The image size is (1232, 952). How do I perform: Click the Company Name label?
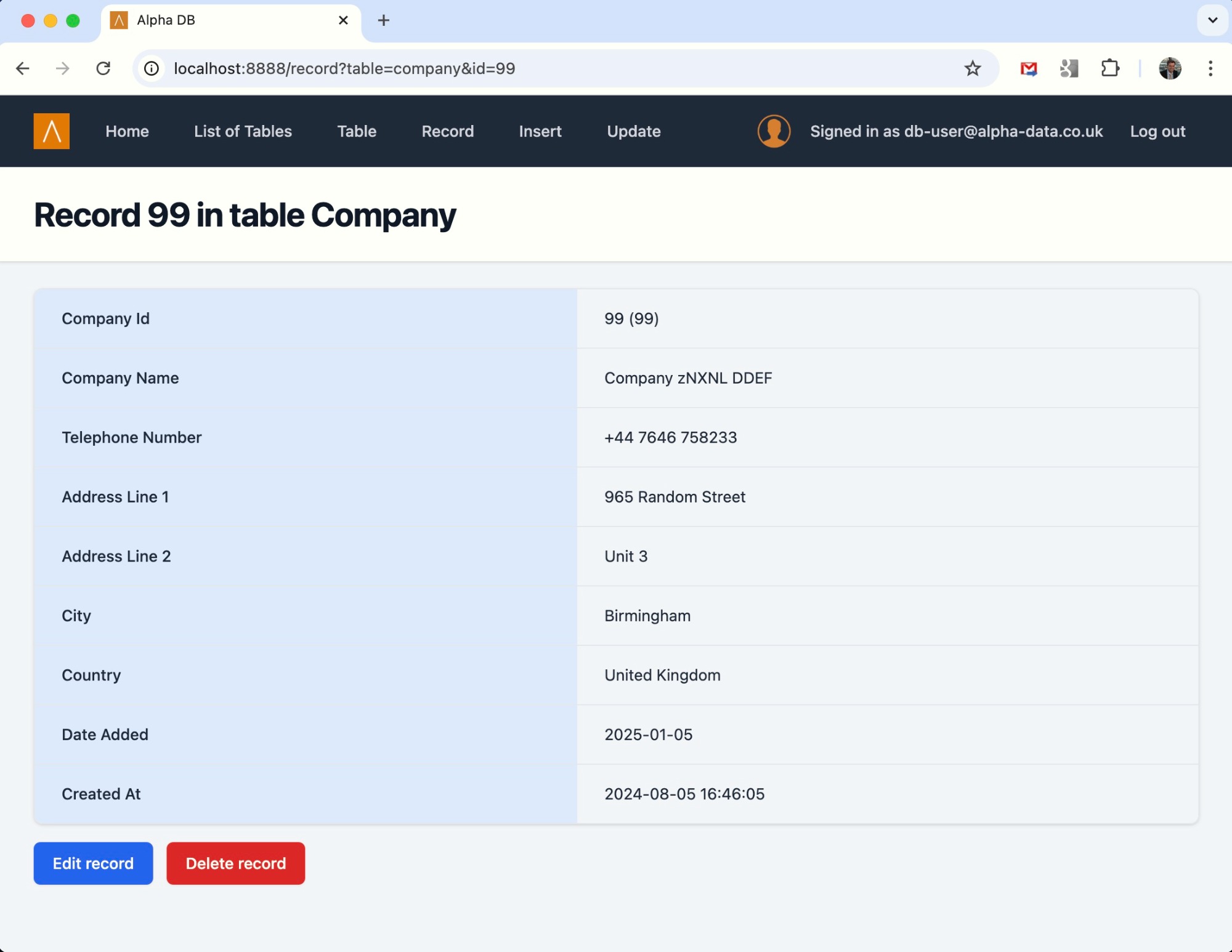[120, 378]
